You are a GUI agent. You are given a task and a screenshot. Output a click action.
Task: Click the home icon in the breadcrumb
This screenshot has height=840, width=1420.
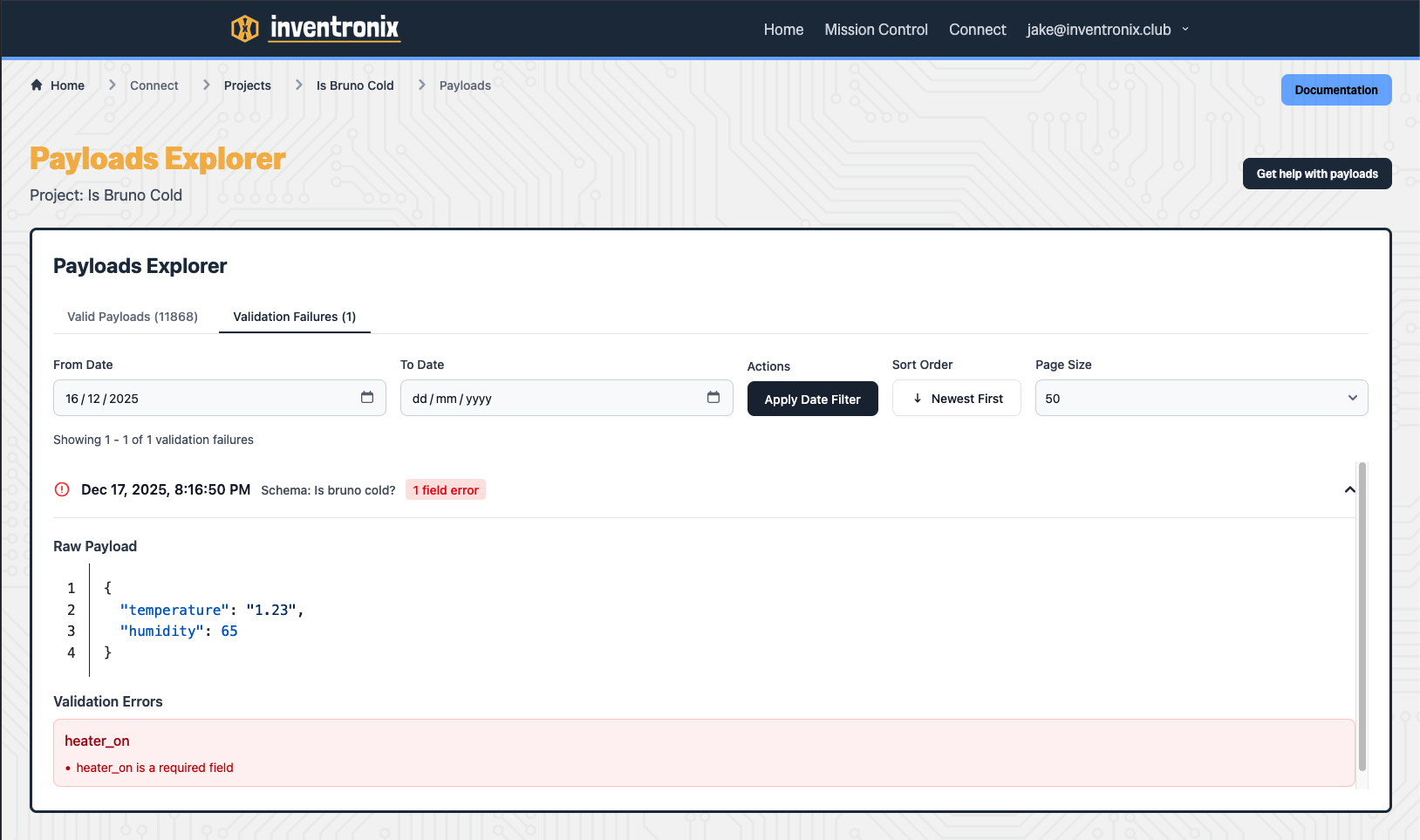coord(36,85)
